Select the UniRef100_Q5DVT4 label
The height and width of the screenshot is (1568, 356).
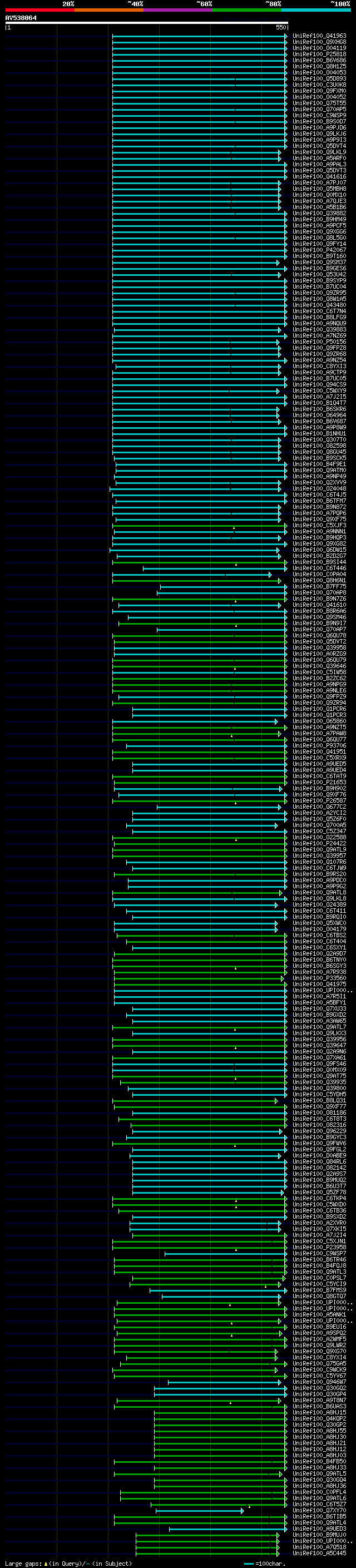tap(319, 146)
